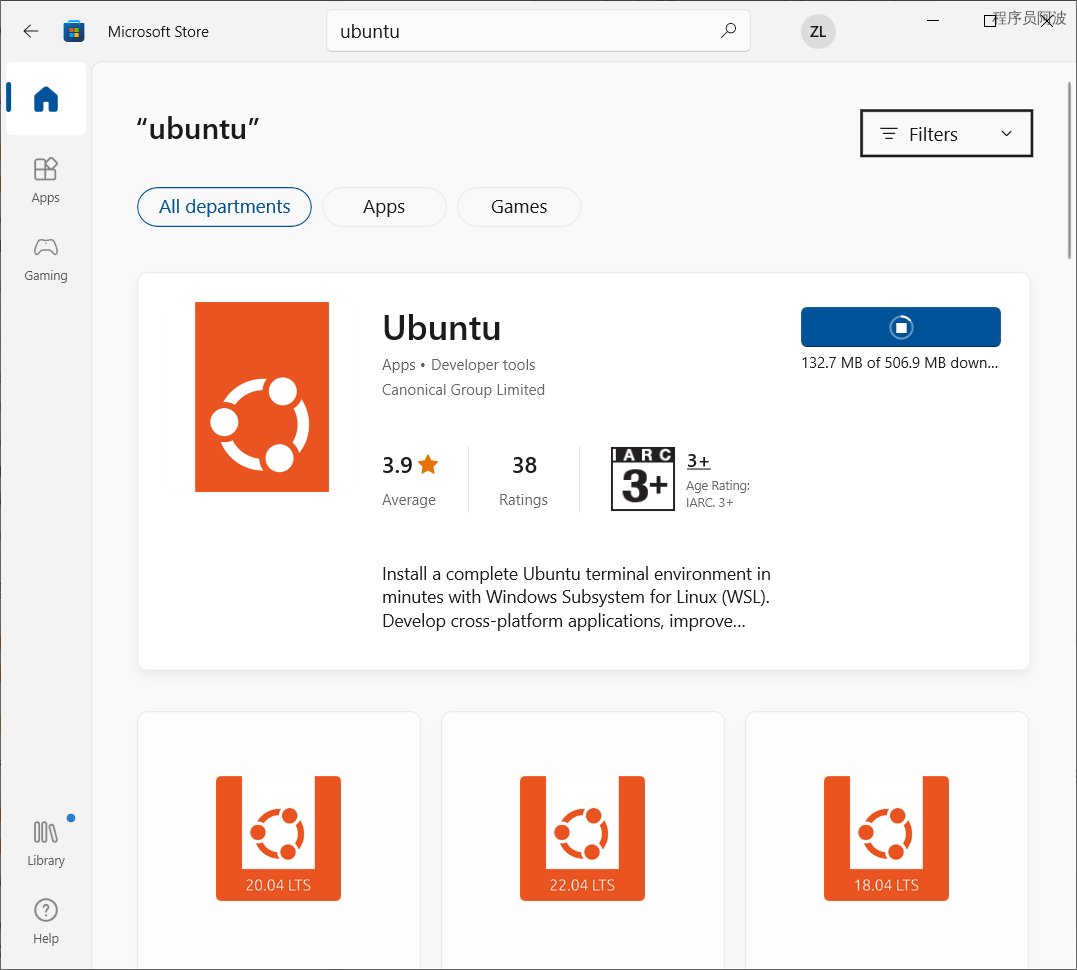Open the Help sidebar icon
This screenshot has width=1077, height=970.
click(46, 921)
